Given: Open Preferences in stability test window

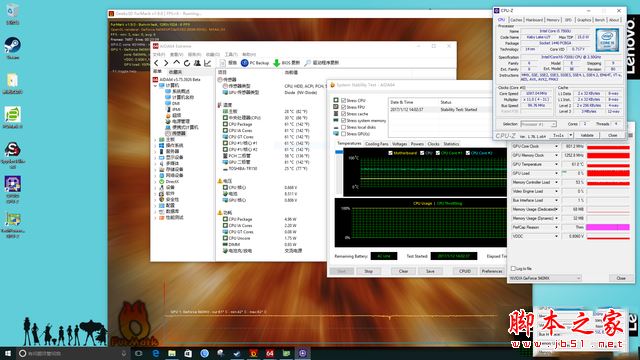Looking at the screenshot, I should point(492,271).
